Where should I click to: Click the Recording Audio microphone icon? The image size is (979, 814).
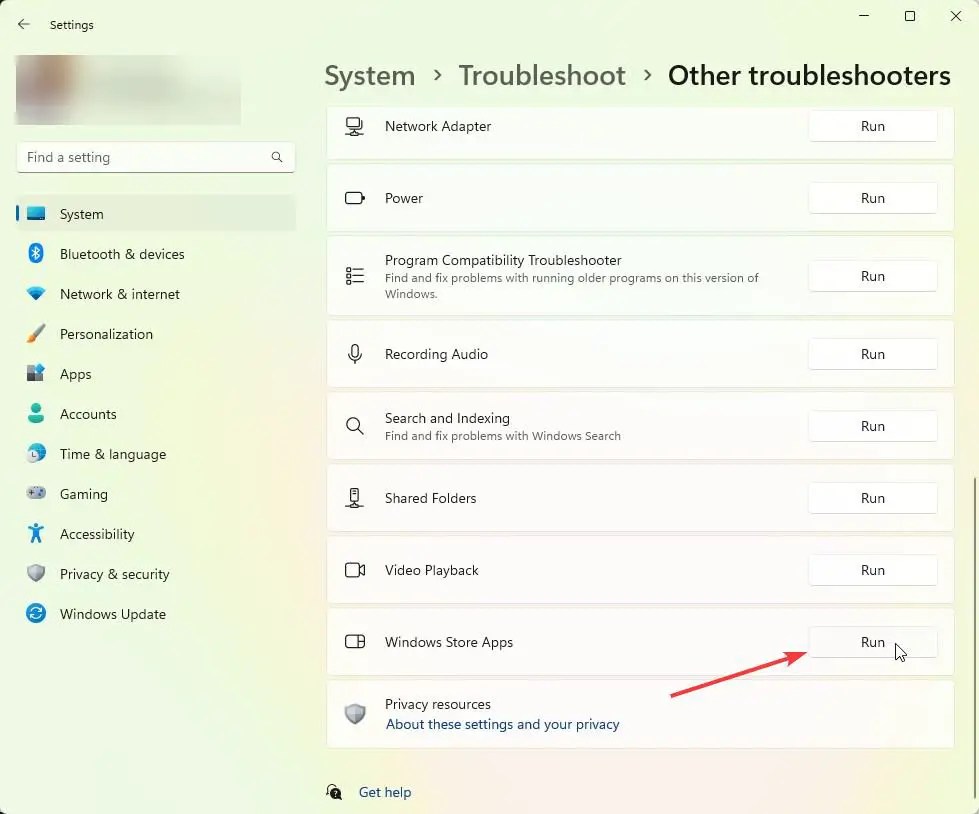pyautogui.click(x=355, y=354)
